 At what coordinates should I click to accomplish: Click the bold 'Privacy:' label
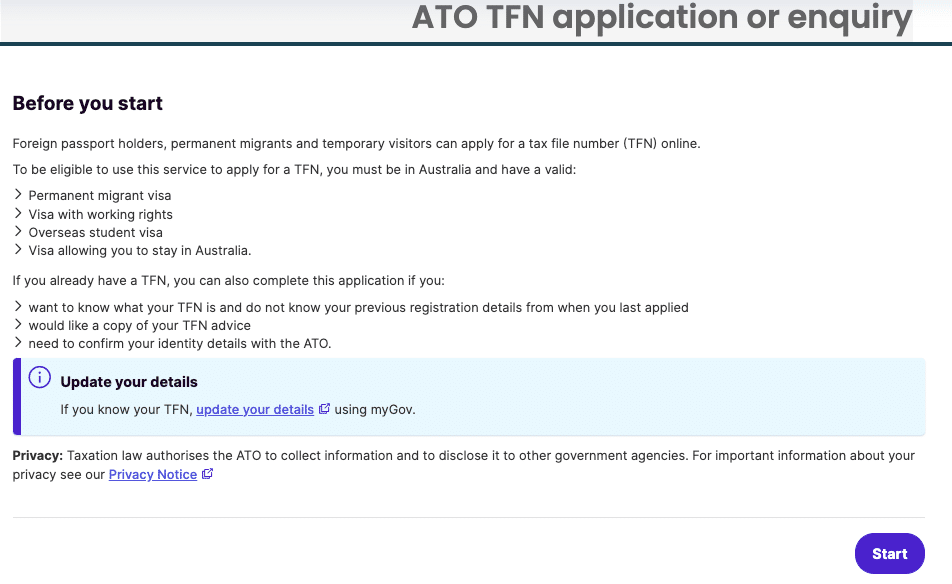tap(37, 455)
